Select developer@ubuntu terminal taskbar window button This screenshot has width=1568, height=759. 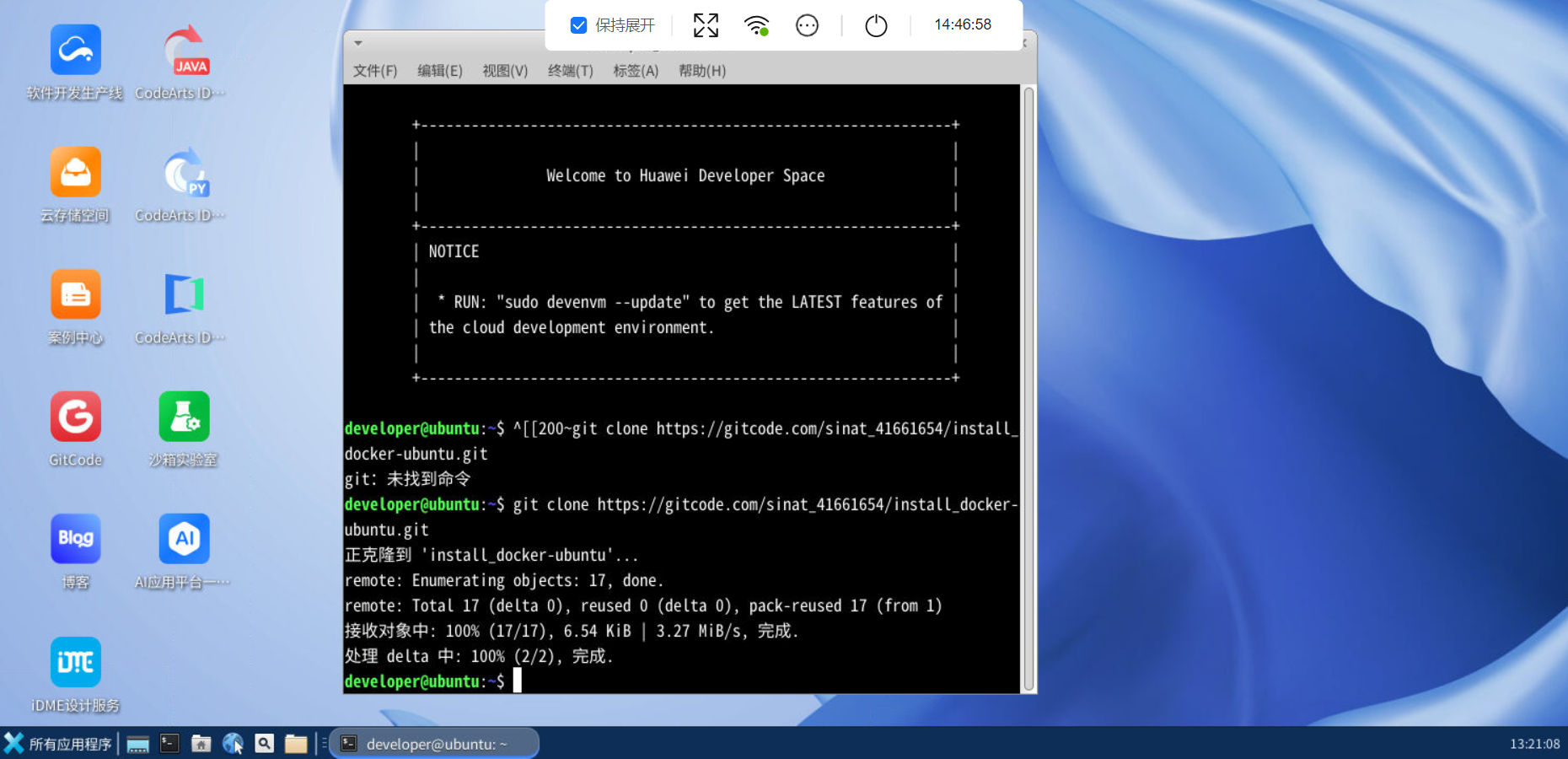click(x=435, y=744)
